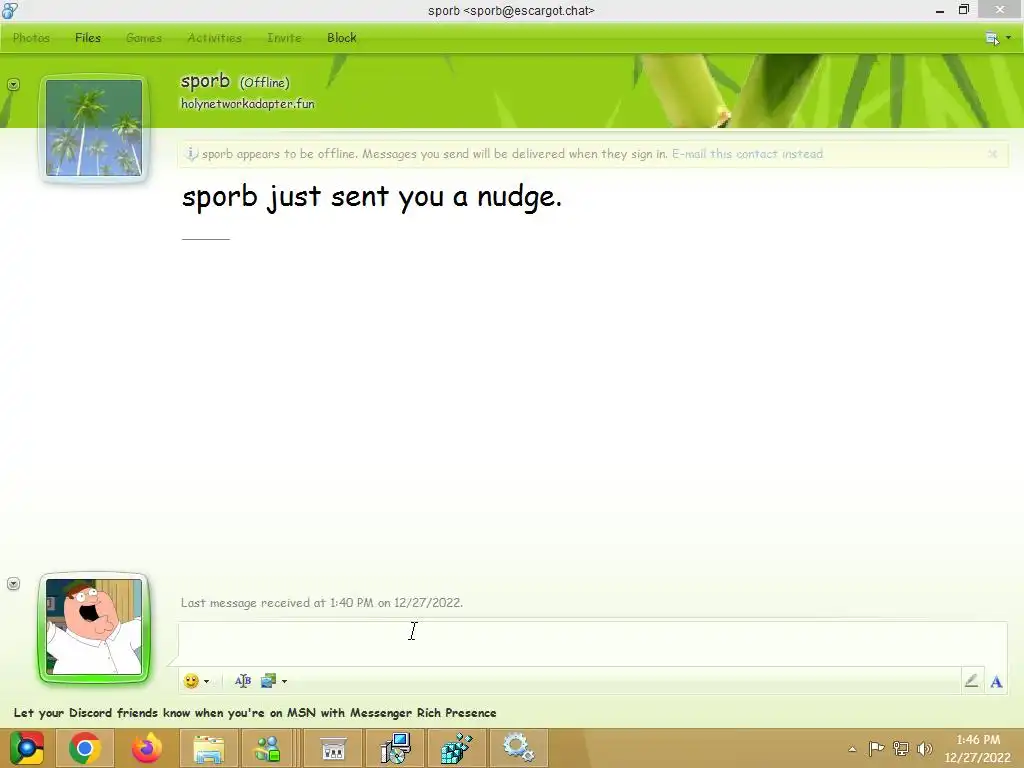Open the computer setup disc taskbar icon

396,748
